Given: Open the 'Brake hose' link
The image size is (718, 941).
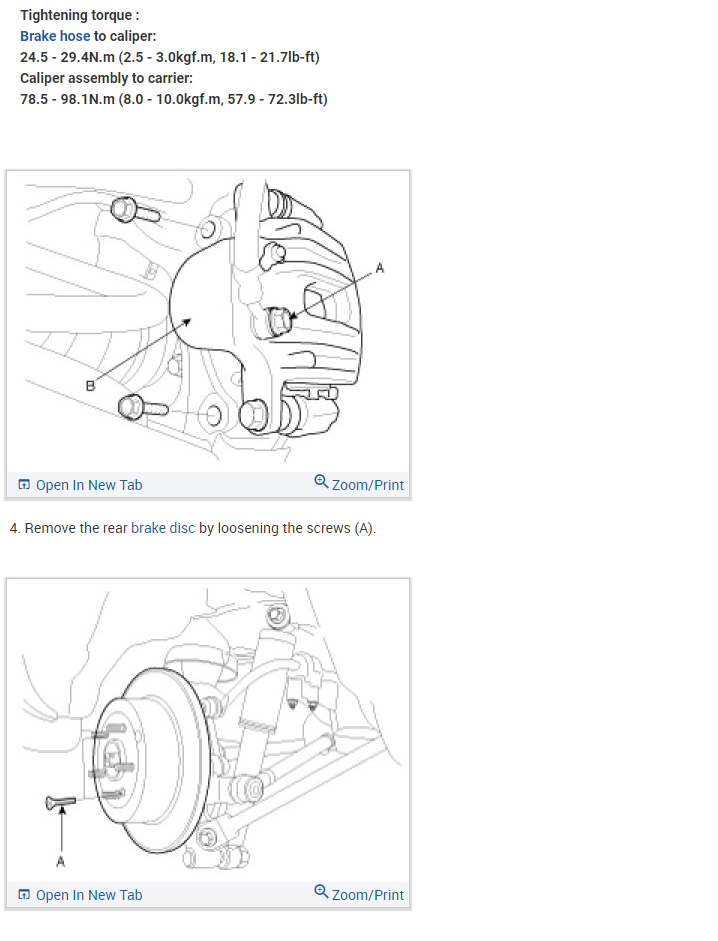Looking at the screenshot, I should (x=55, y=36).
